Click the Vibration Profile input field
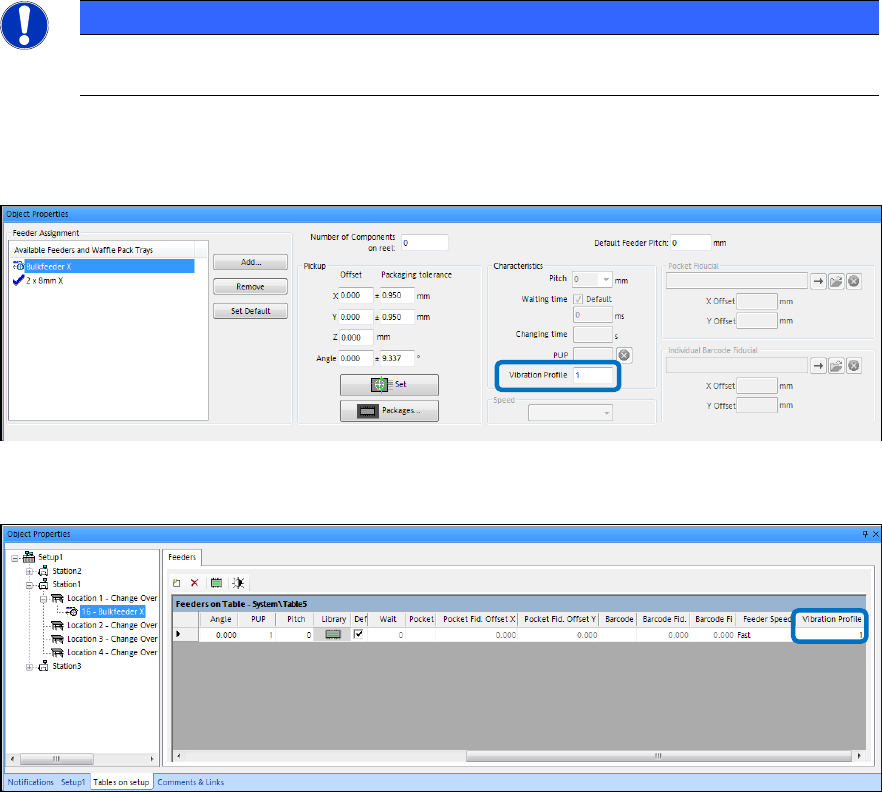 (593, 374)
